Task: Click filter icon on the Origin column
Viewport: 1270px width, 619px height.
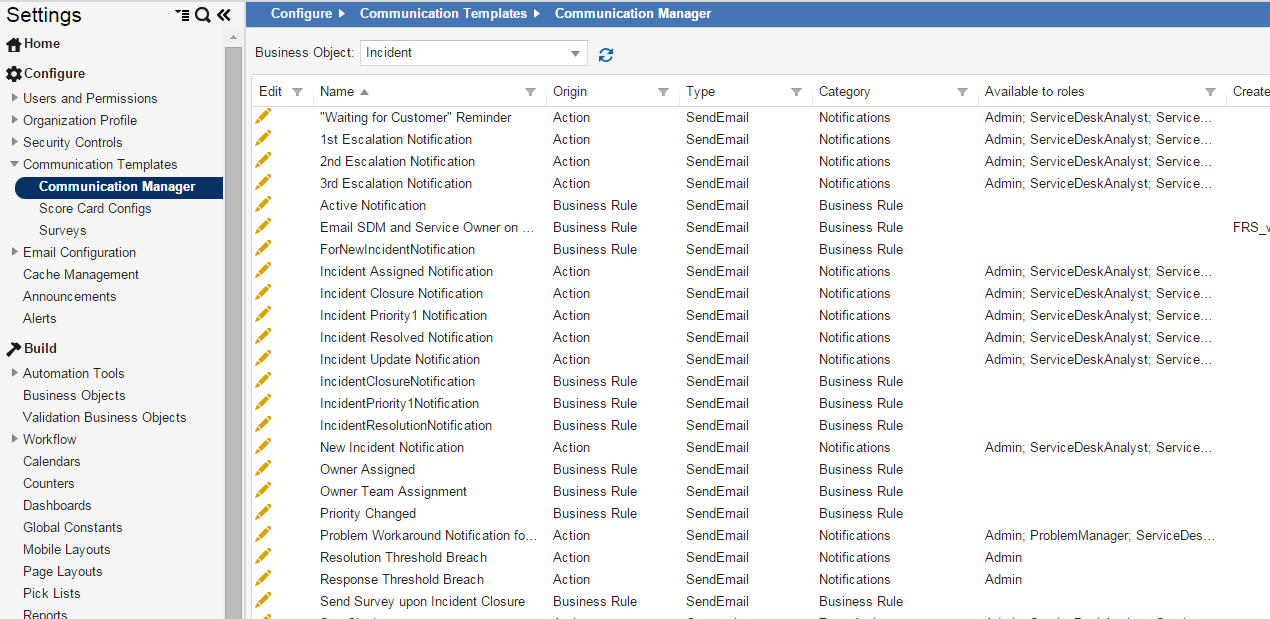Action: pos(663,92)
